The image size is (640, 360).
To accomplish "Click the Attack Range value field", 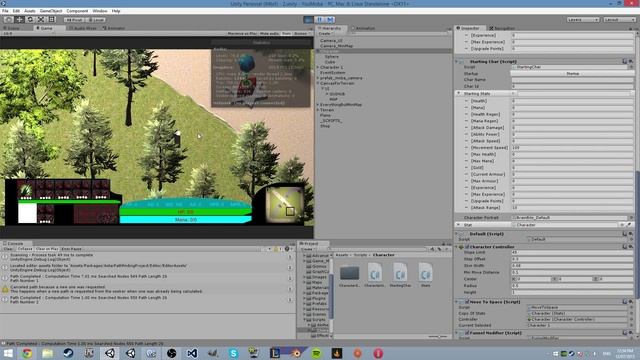I will [572, 208].
